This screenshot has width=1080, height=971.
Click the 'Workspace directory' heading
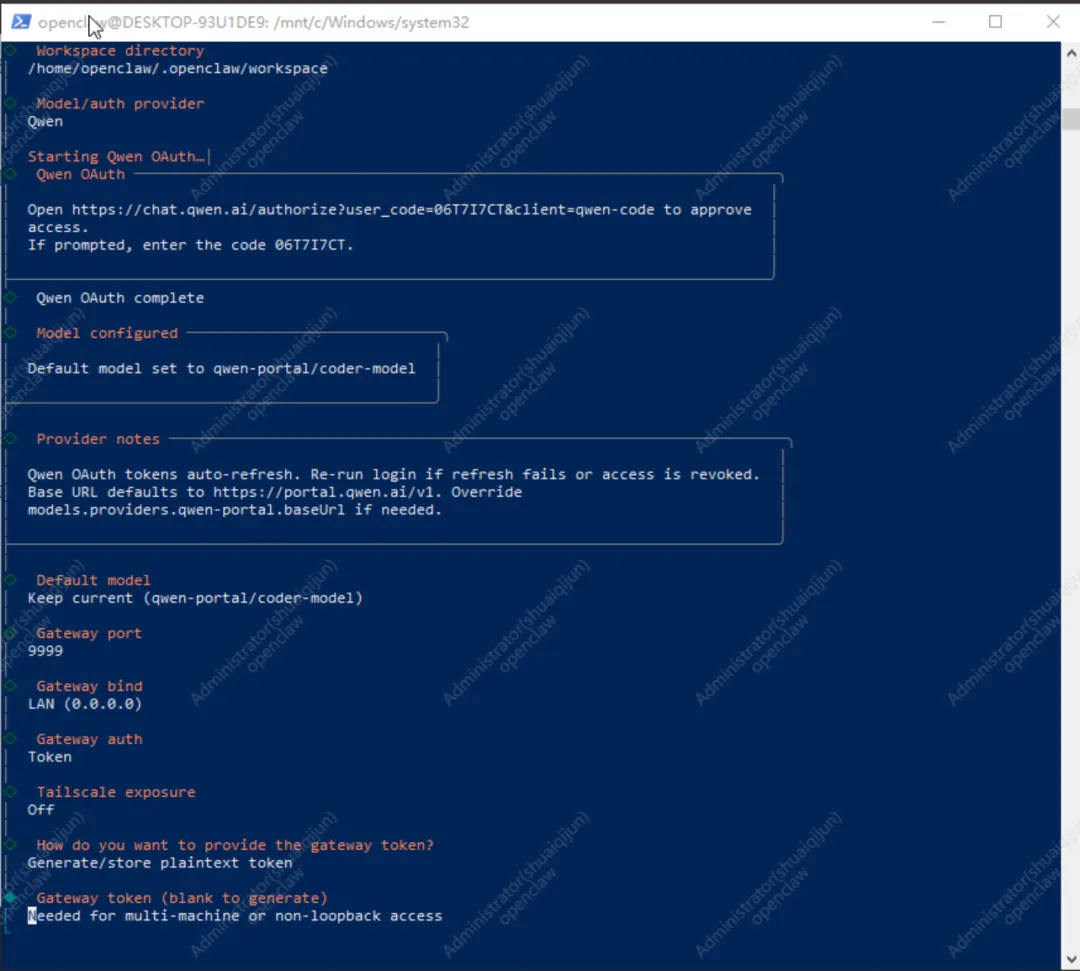[120, 50]
